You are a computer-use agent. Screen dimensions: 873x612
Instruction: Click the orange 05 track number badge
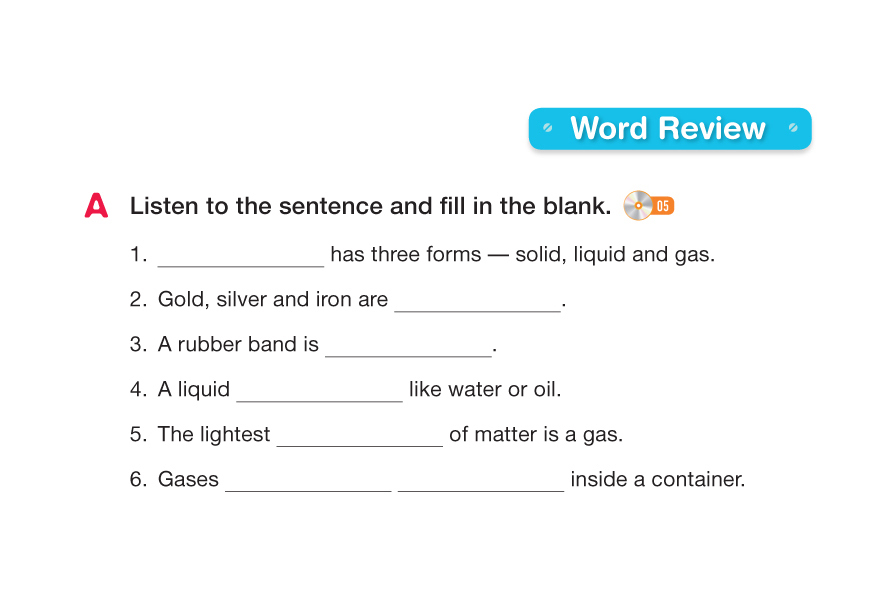pyautogui.click(x=664, y=207)
